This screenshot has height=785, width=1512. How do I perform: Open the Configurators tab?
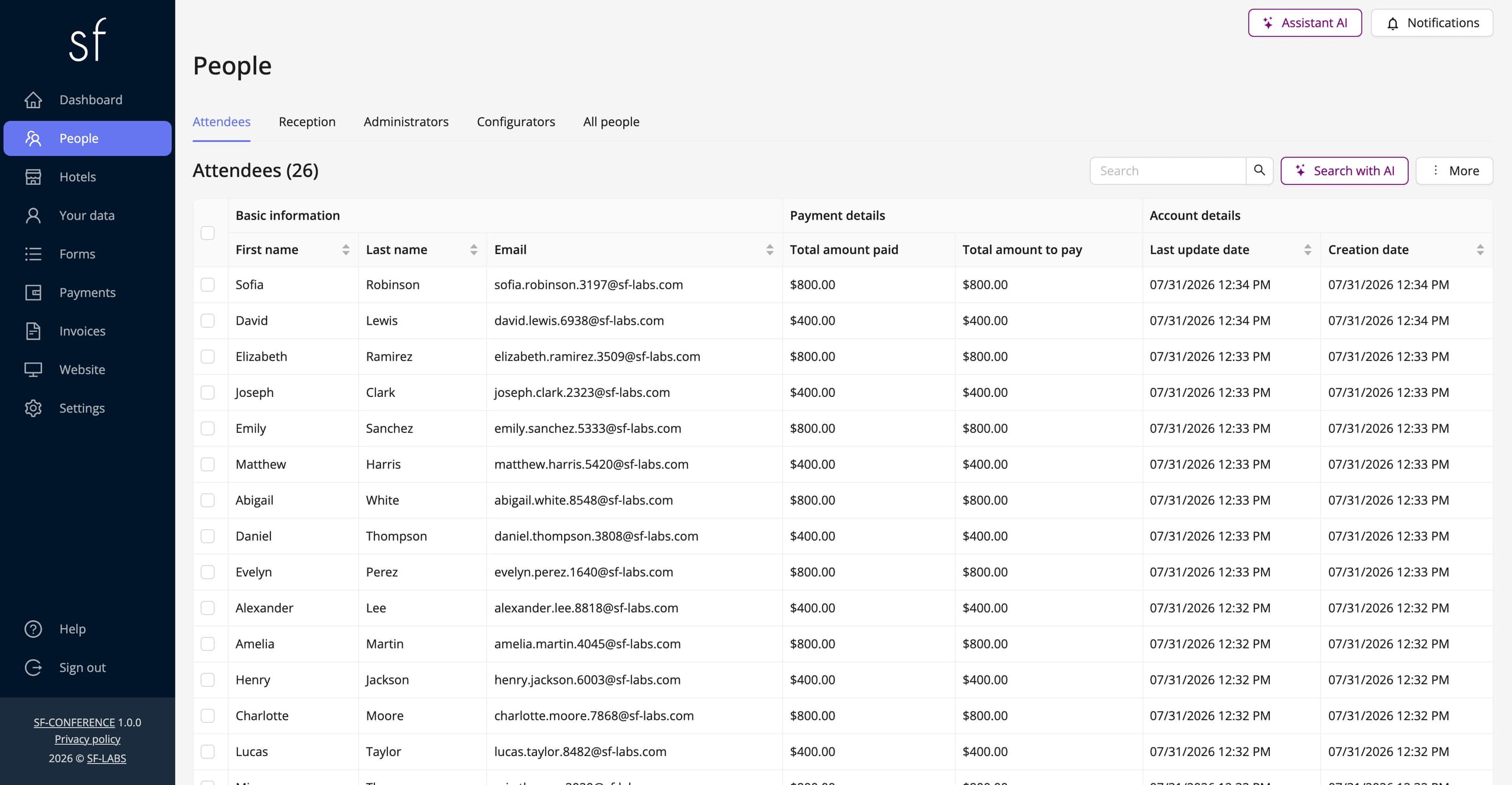pos(516,122)
